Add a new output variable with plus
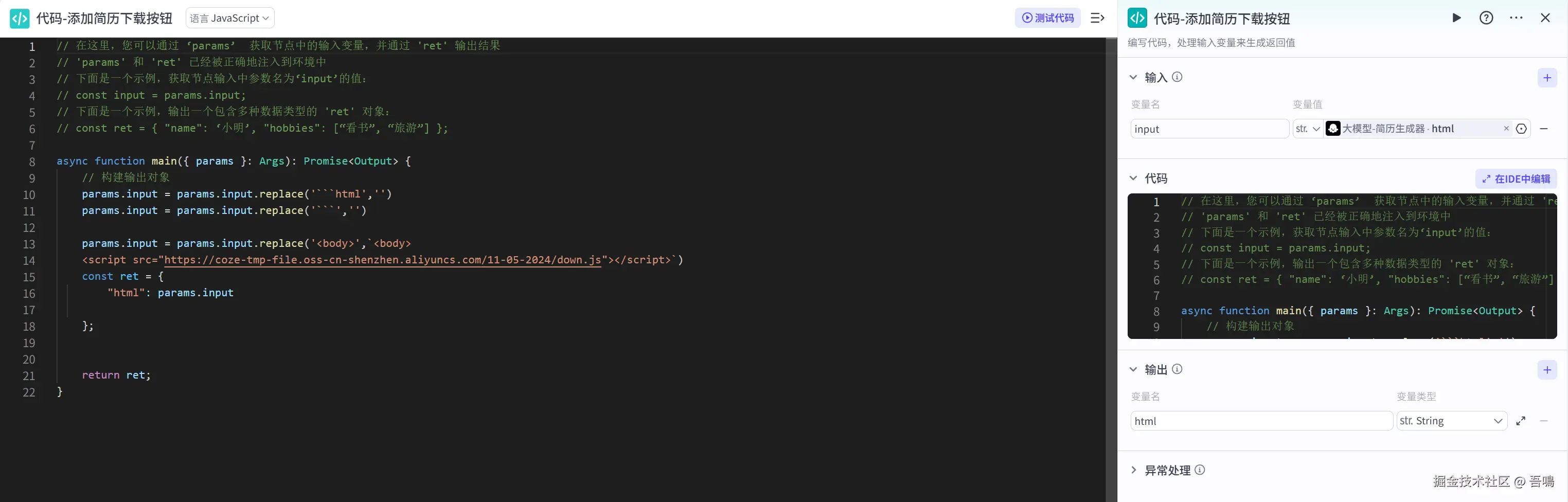Viewport: 1568px width, 502px height. point(1547,370)
